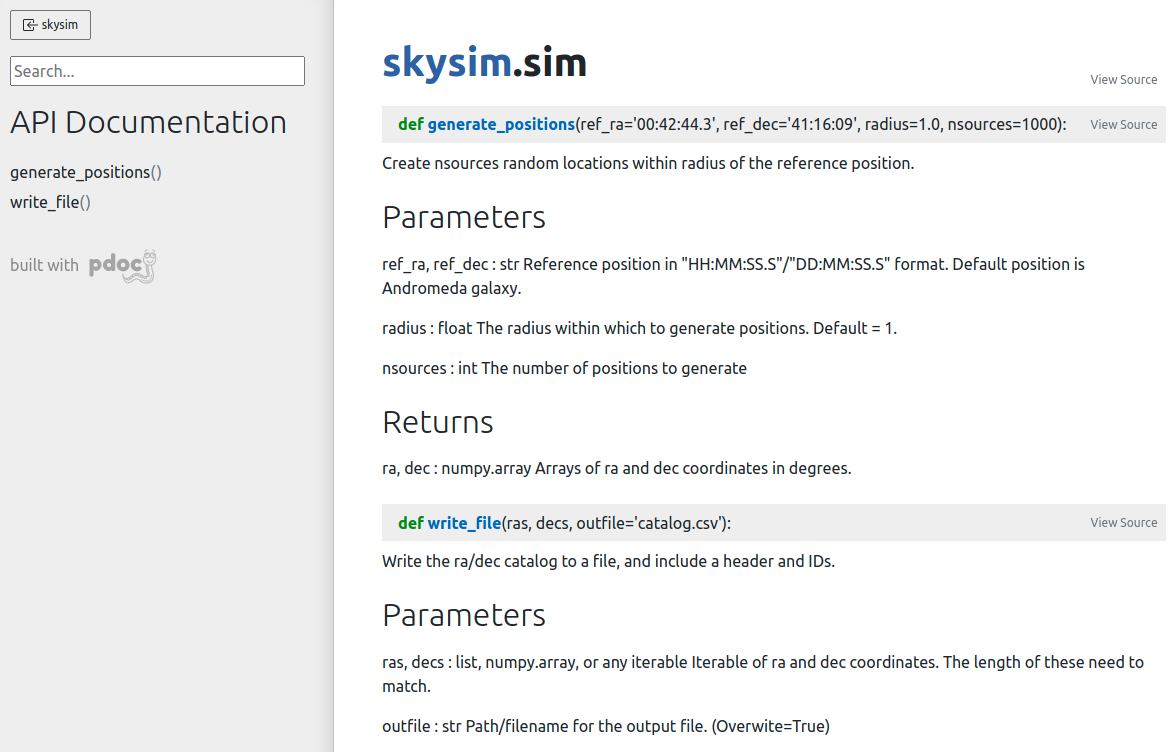The width and height of the screenshot is (1173, 752).
Task: Click the Parameters heading under write_file
Action: tap(463, 615)
